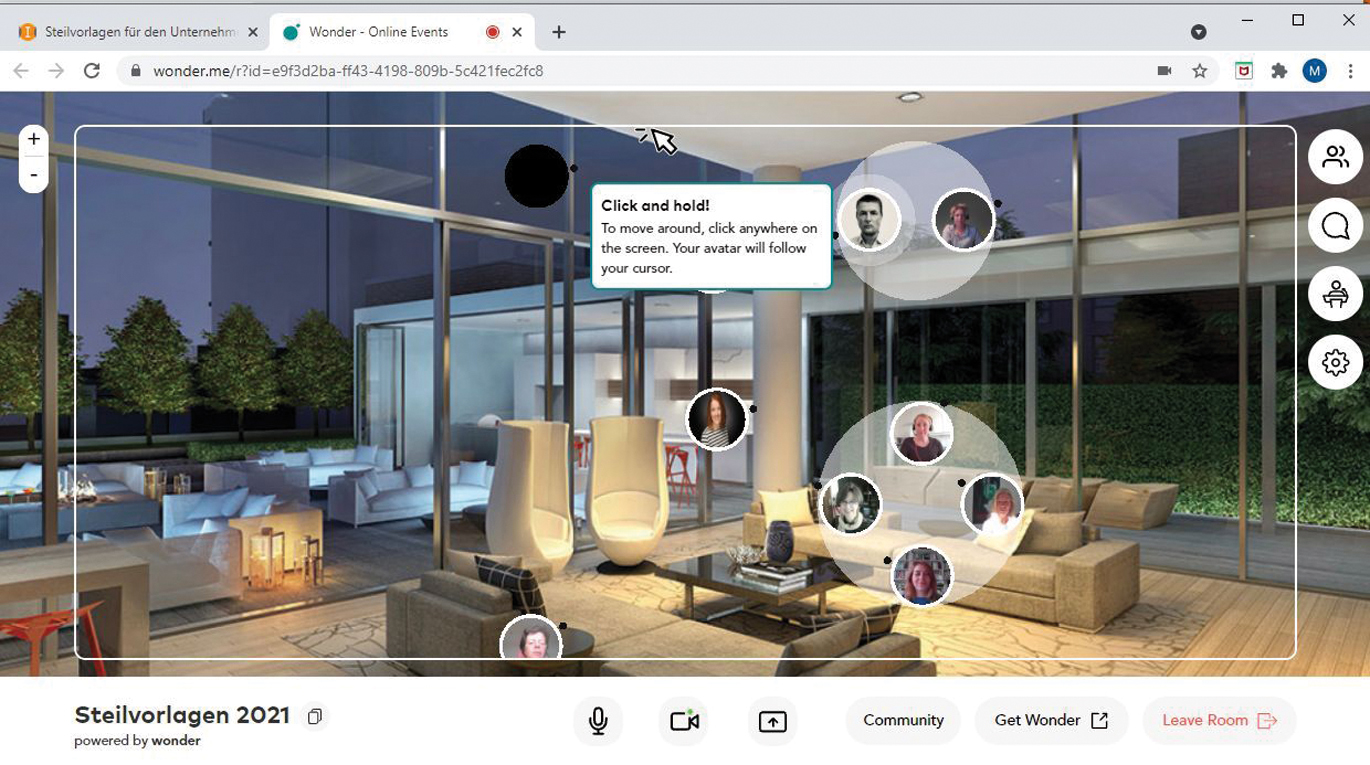The height and width of the screenshot is (765, 1370).
Task: Click the host broadcast presenter icon
Action: point(1335,294)
